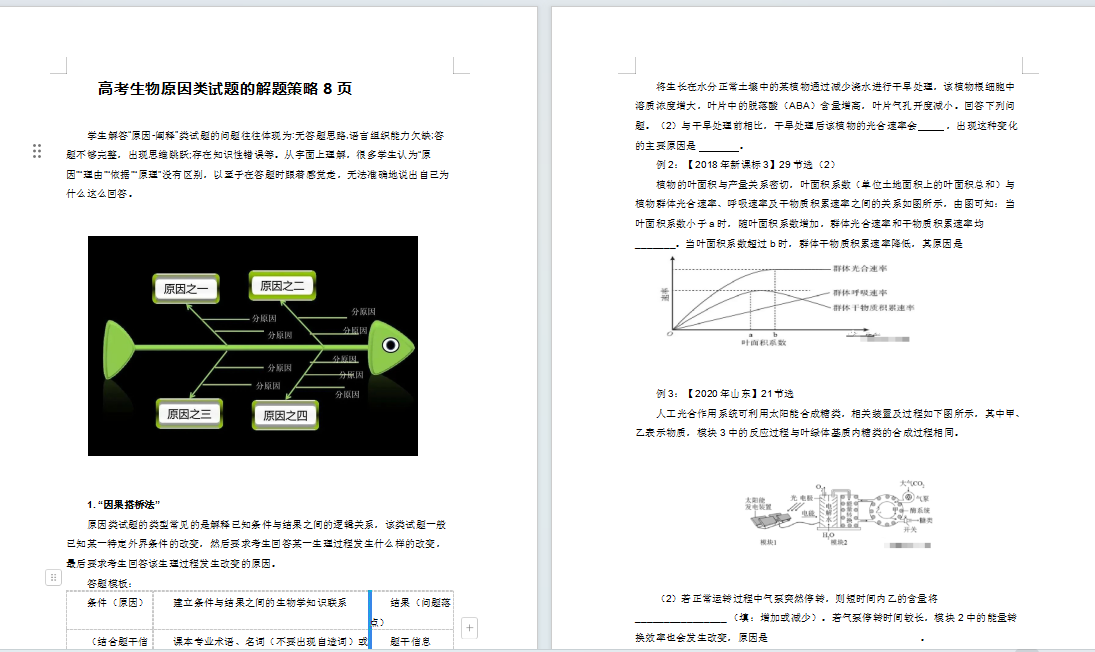This screenshot has width=1095, height=652.
Task: Click the 气泵 label in the diagram
Action: coord(923,499)
